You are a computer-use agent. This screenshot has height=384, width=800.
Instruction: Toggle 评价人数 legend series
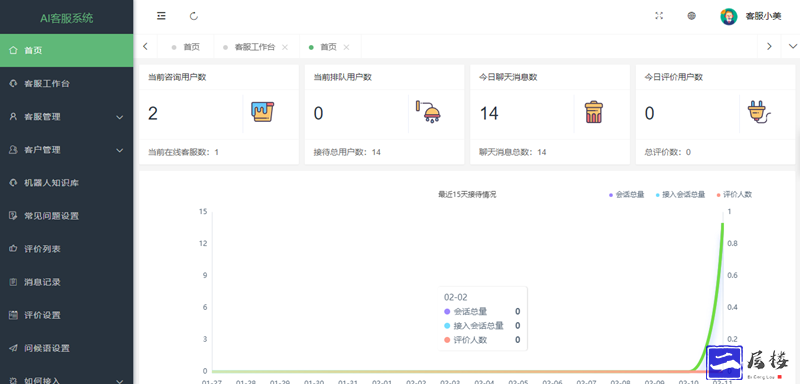click(x=734, y=194)
